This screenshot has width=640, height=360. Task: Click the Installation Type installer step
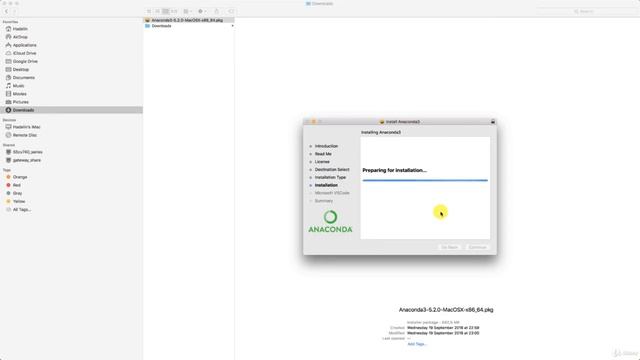tap(330, 178)
